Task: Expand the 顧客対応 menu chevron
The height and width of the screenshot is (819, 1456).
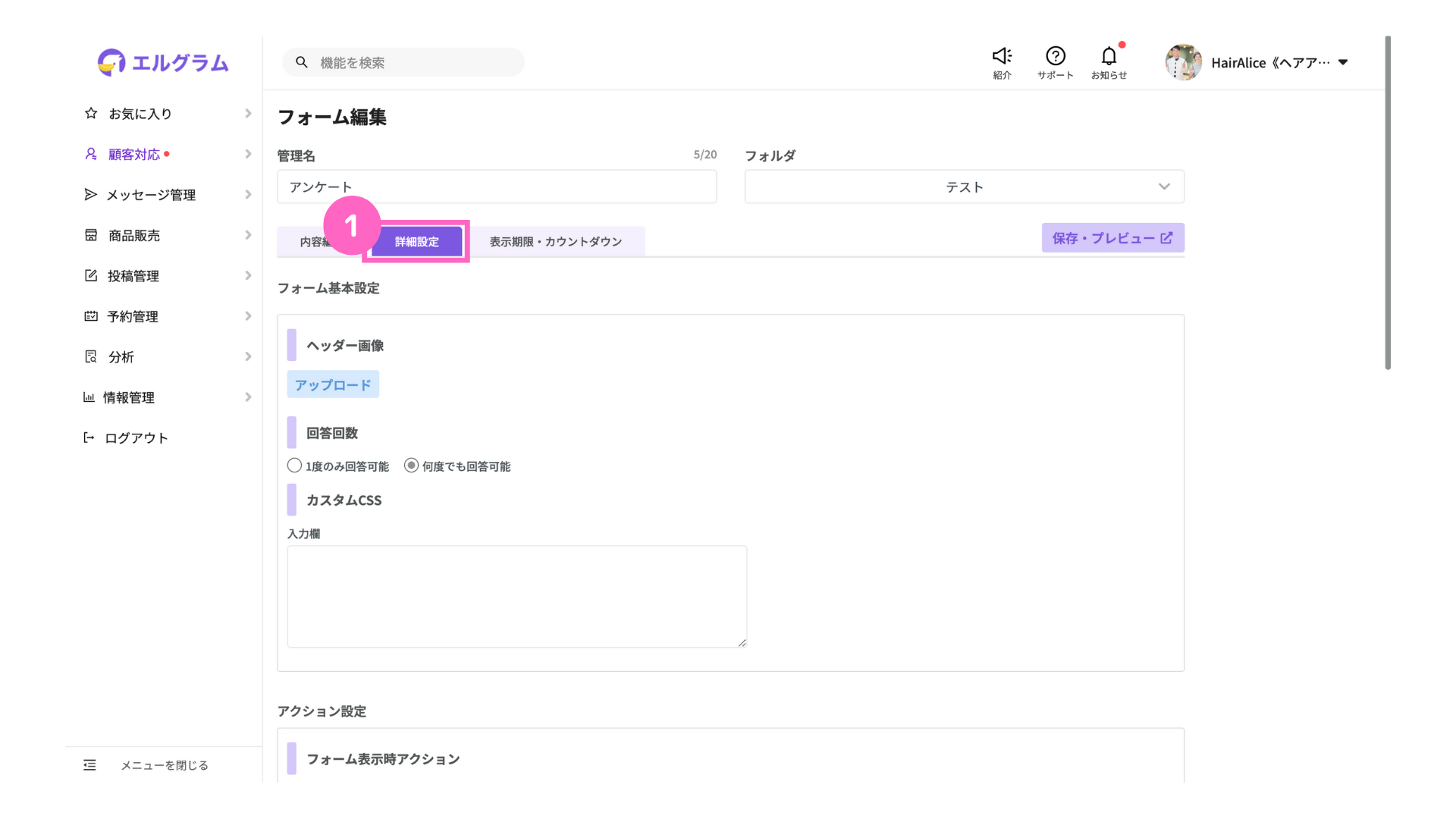Action: (x=248, y=154)
